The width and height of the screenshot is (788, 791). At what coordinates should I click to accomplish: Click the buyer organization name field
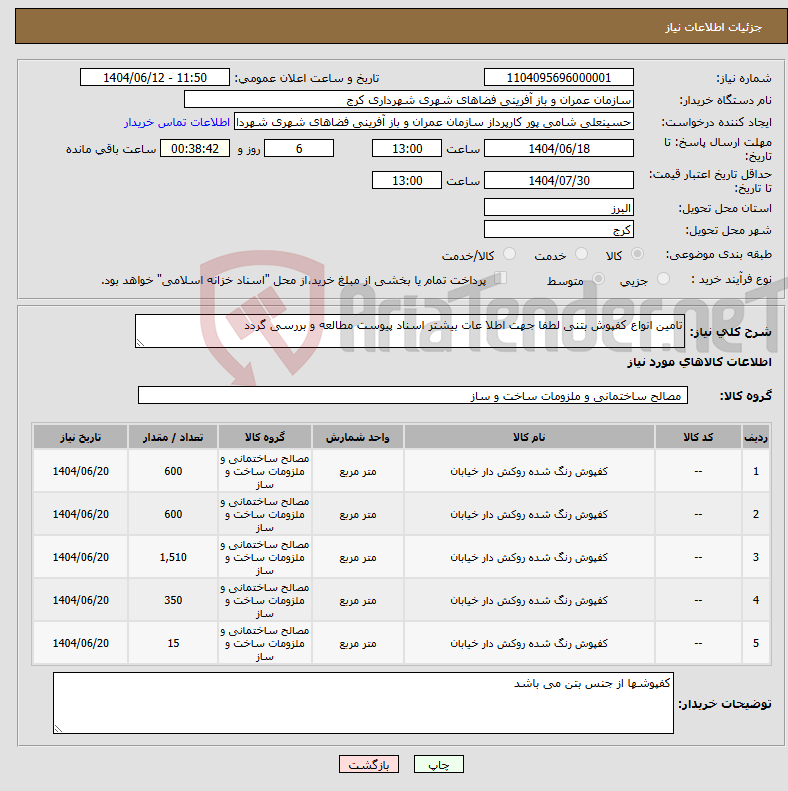pyautogui.click(x=409, y=99)
